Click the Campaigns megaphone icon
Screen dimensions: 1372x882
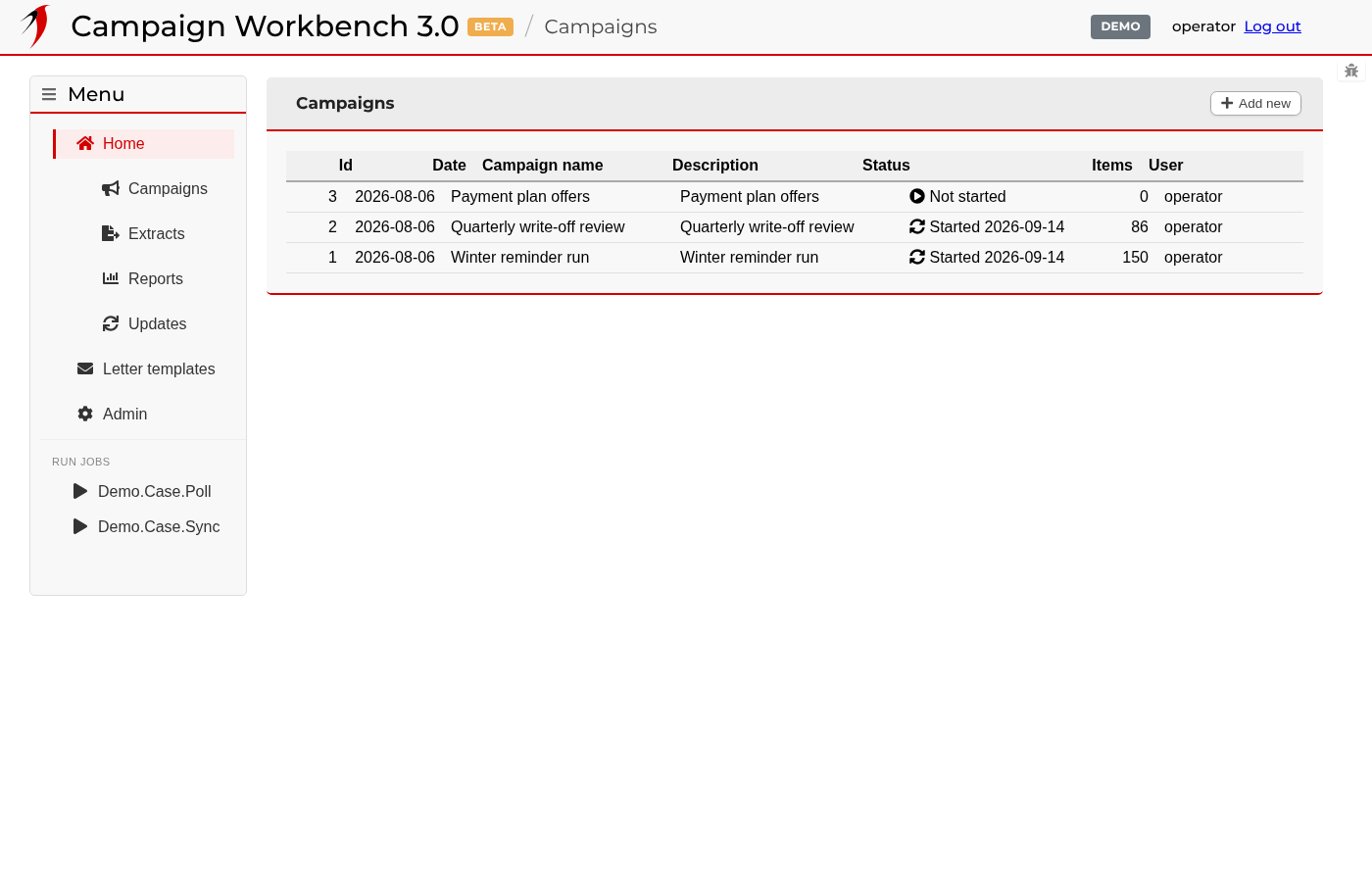[111, 188]
